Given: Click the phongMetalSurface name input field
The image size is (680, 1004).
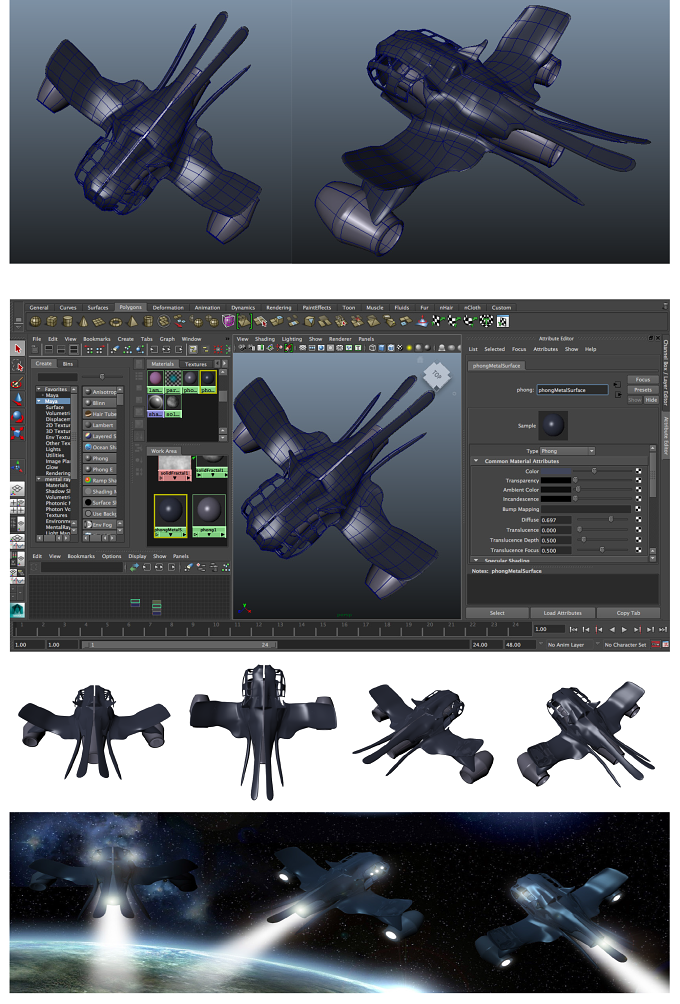Looking at the screenshot, I should [572, 389].
